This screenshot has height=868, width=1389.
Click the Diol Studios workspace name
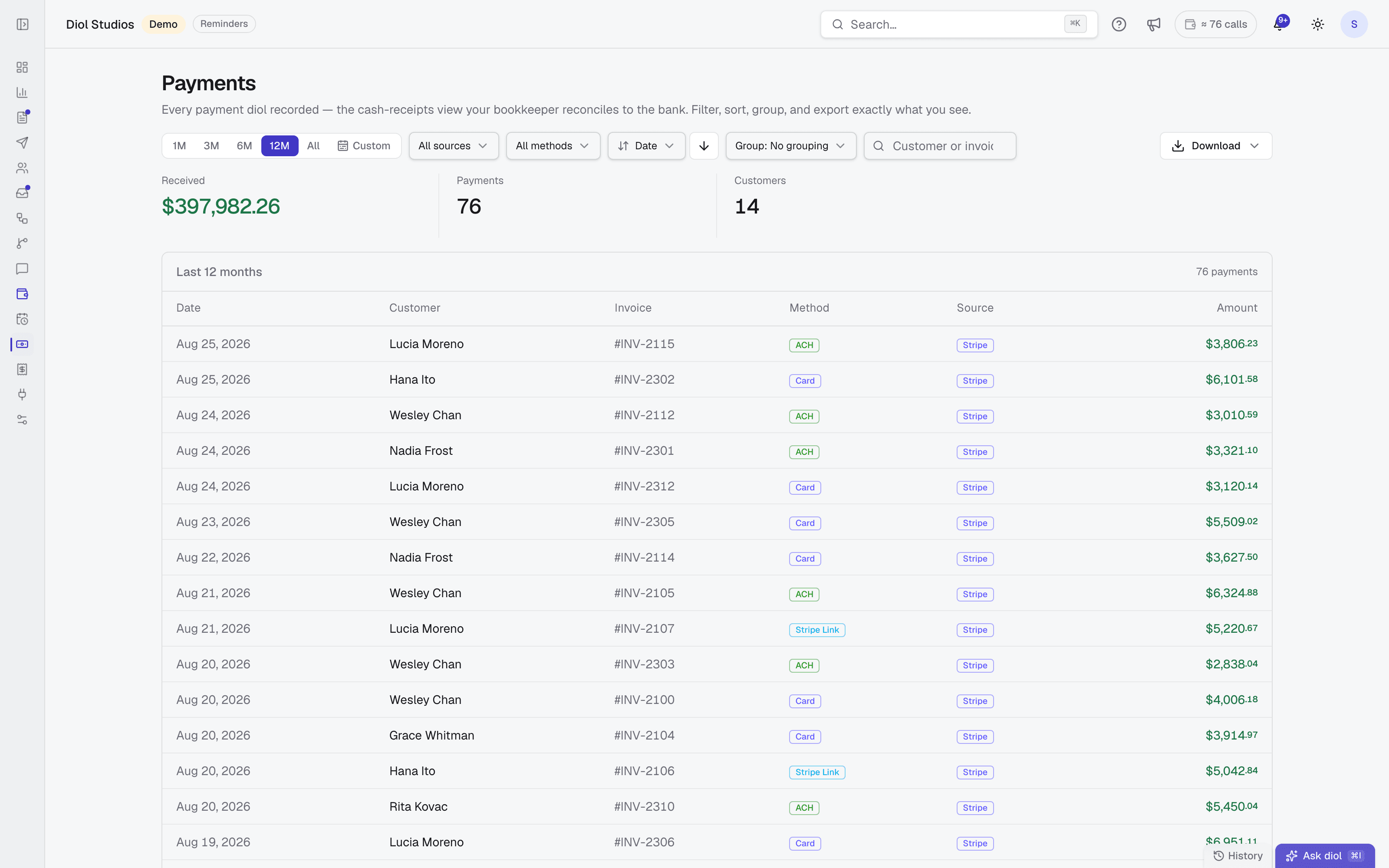(x=100, y=24)
